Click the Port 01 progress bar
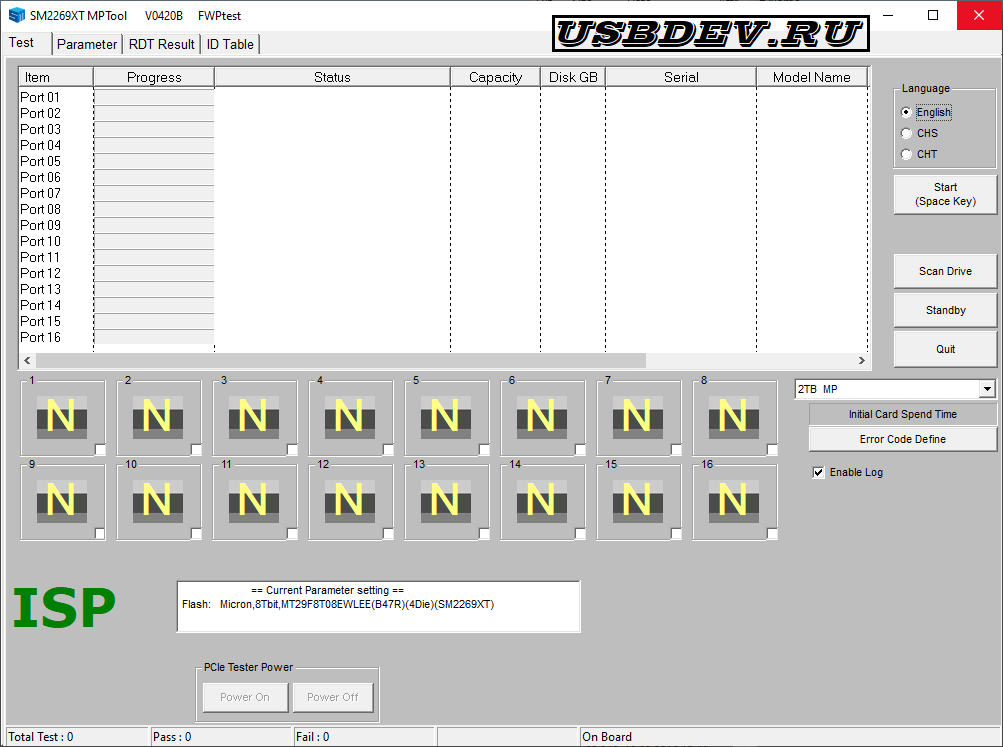1003x747 pixels. 154,97
